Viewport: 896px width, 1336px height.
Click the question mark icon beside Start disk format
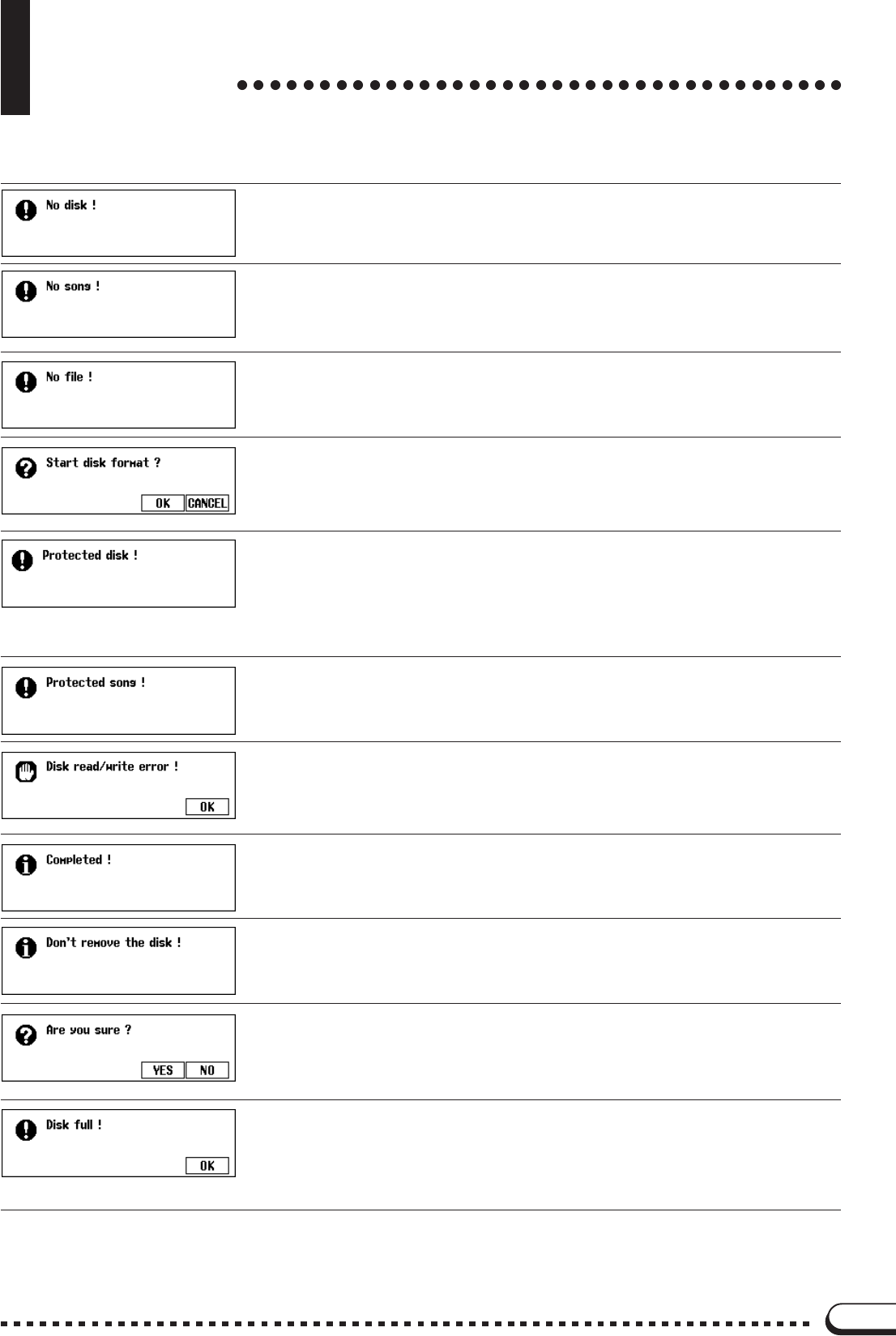click(27, 467)
